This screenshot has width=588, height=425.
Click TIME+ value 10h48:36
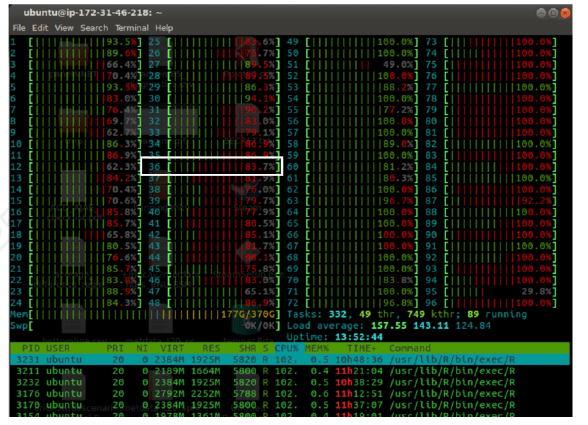[359, 360]
